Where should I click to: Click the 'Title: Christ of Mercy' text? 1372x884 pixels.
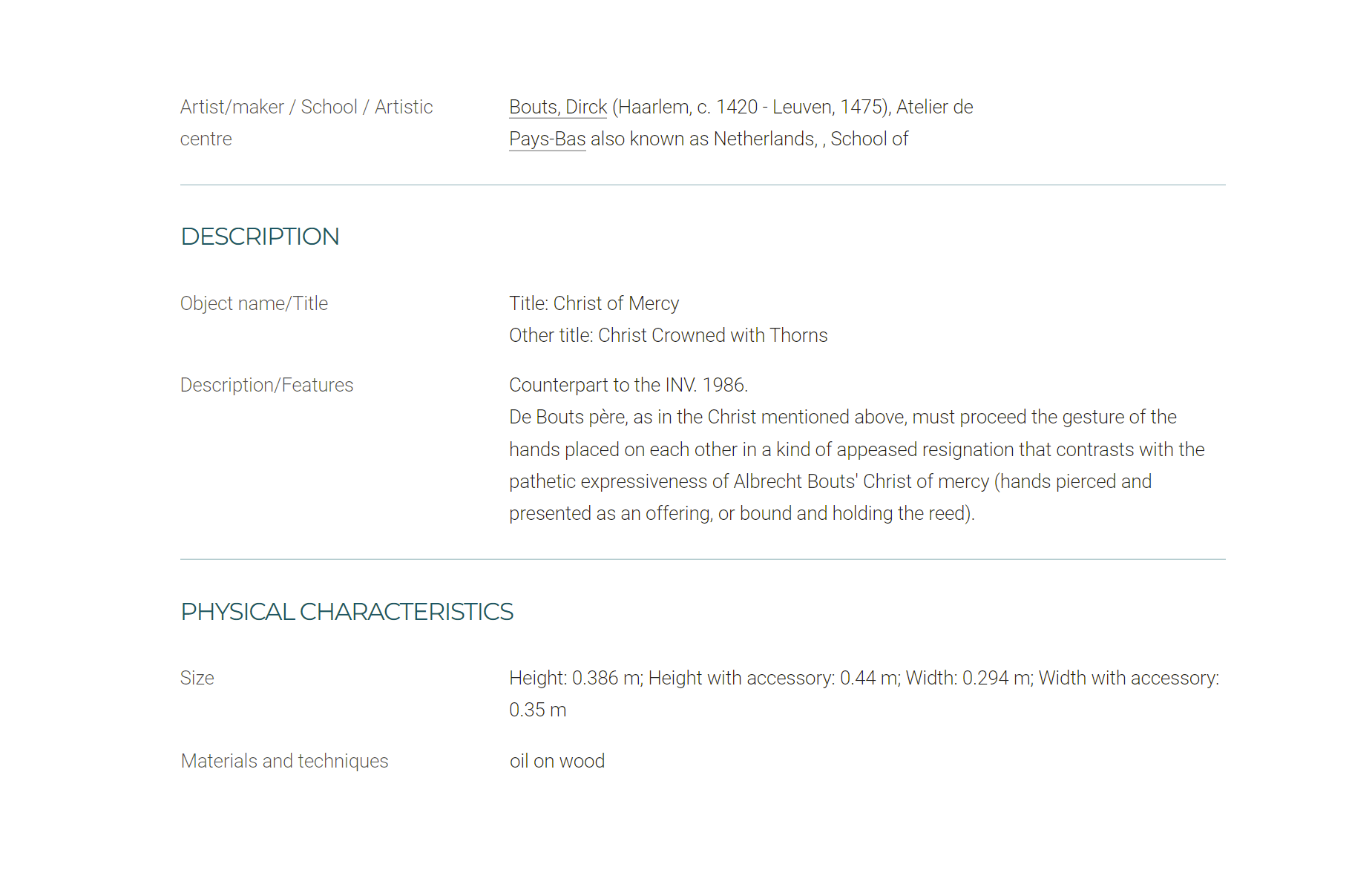[x=594, y=303]
